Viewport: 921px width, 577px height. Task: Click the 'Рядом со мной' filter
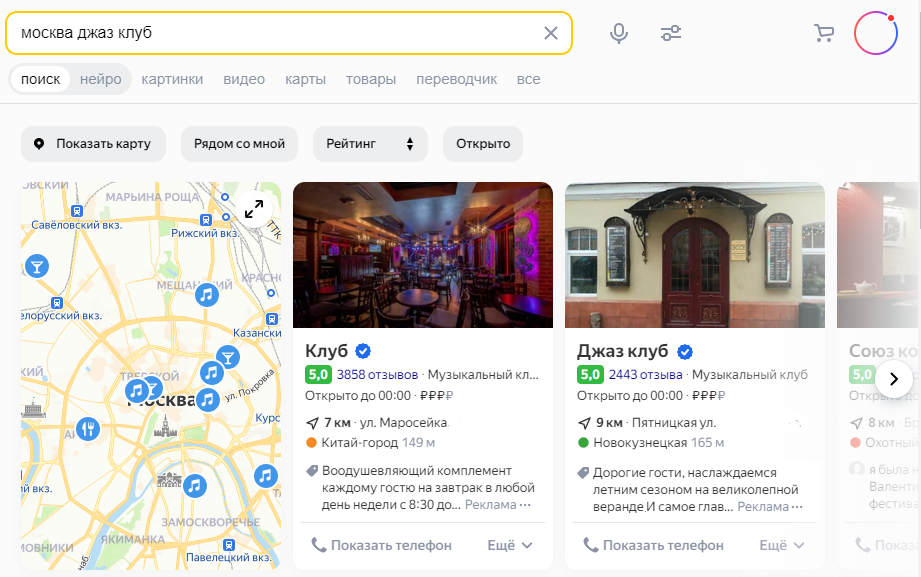point(239,144)
